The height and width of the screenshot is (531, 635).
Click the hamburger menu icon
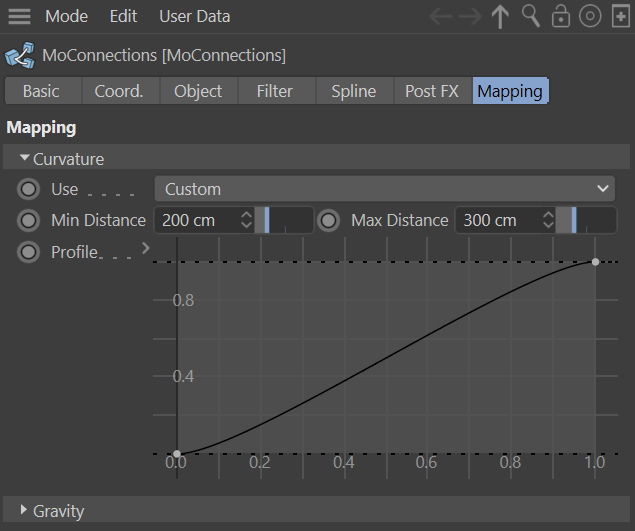pos(20,17)
